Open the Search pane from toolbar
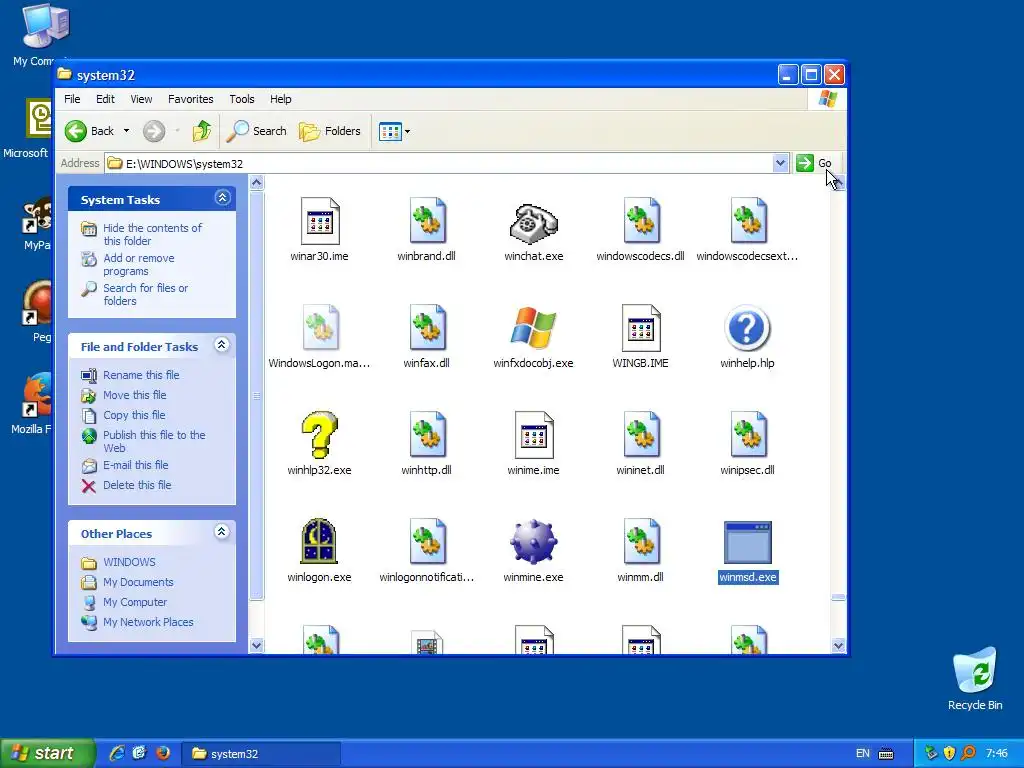 click(x=257, y=131)
